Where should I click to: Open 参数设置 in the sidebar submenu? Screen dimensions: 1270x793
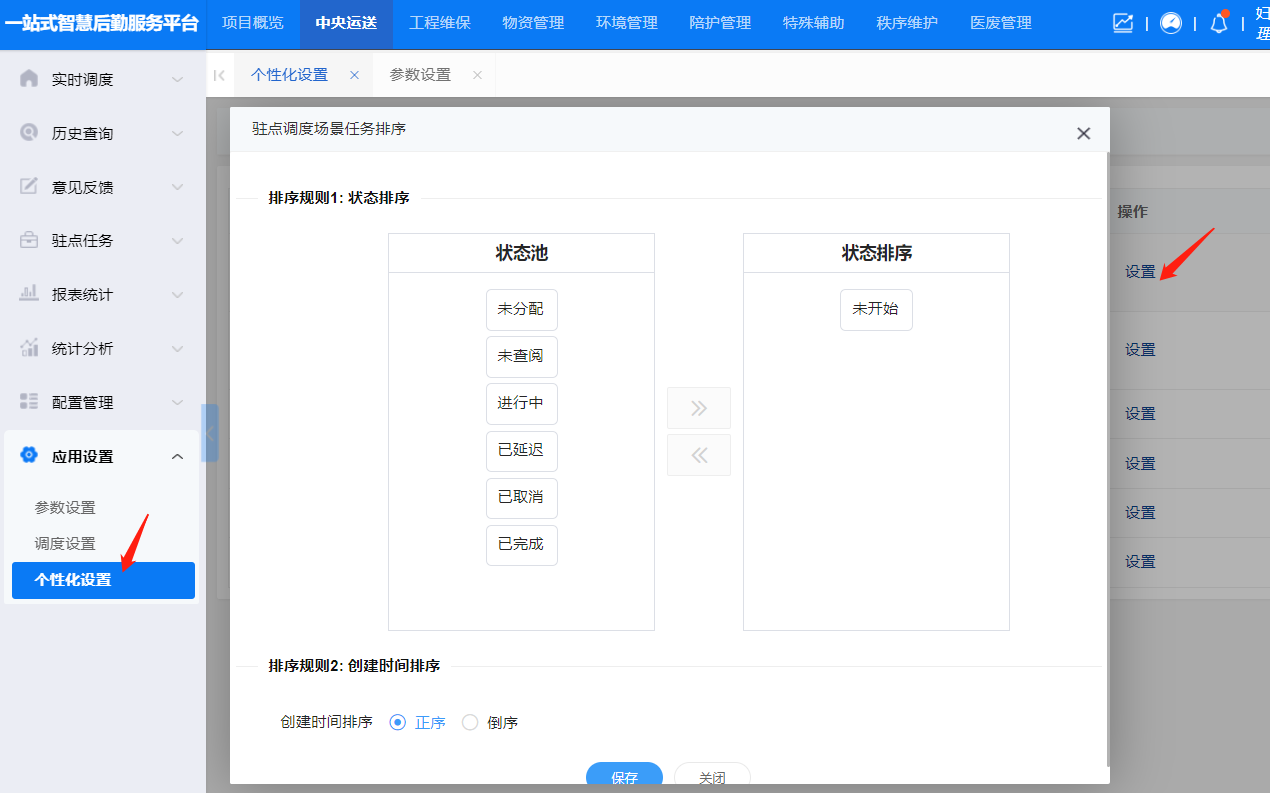tap(66, 508)
